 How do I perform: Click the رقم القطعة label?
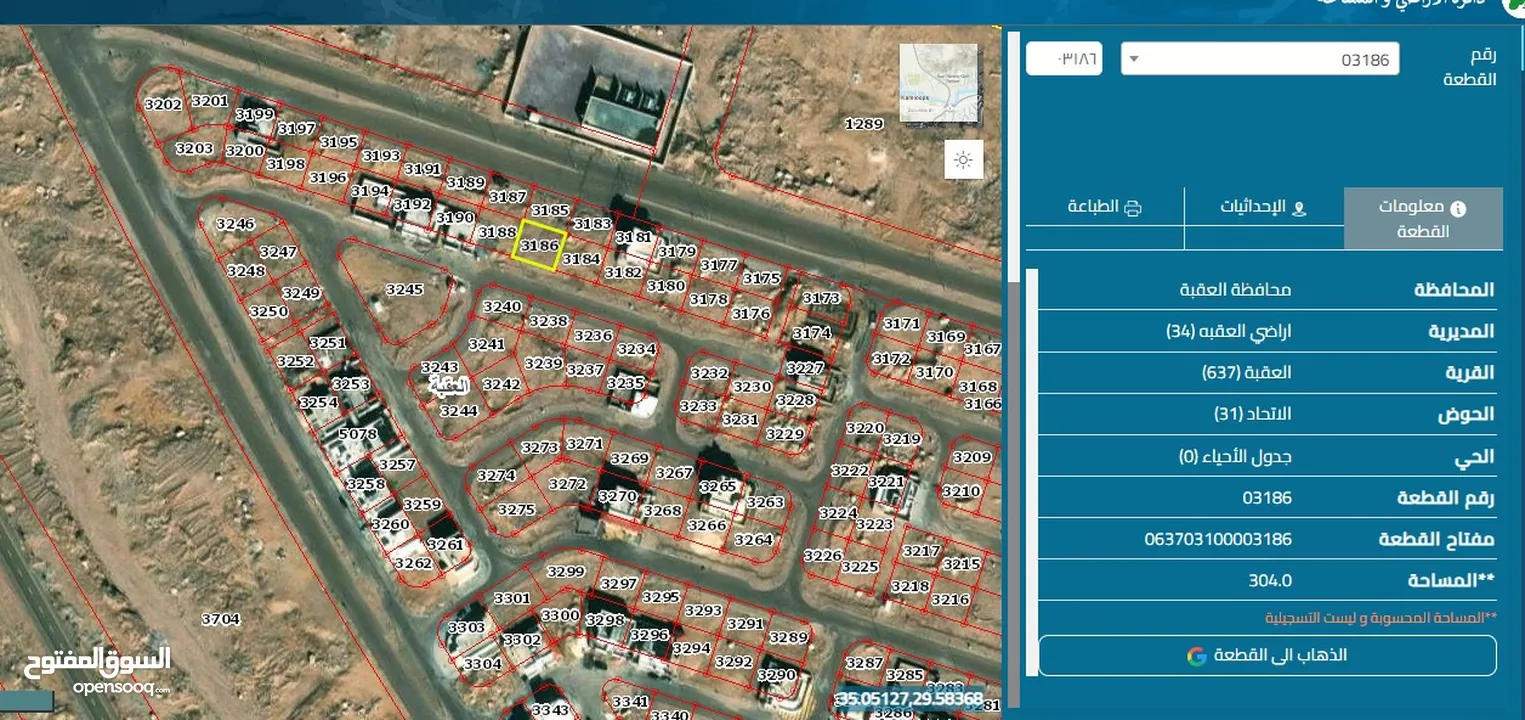1470,67
